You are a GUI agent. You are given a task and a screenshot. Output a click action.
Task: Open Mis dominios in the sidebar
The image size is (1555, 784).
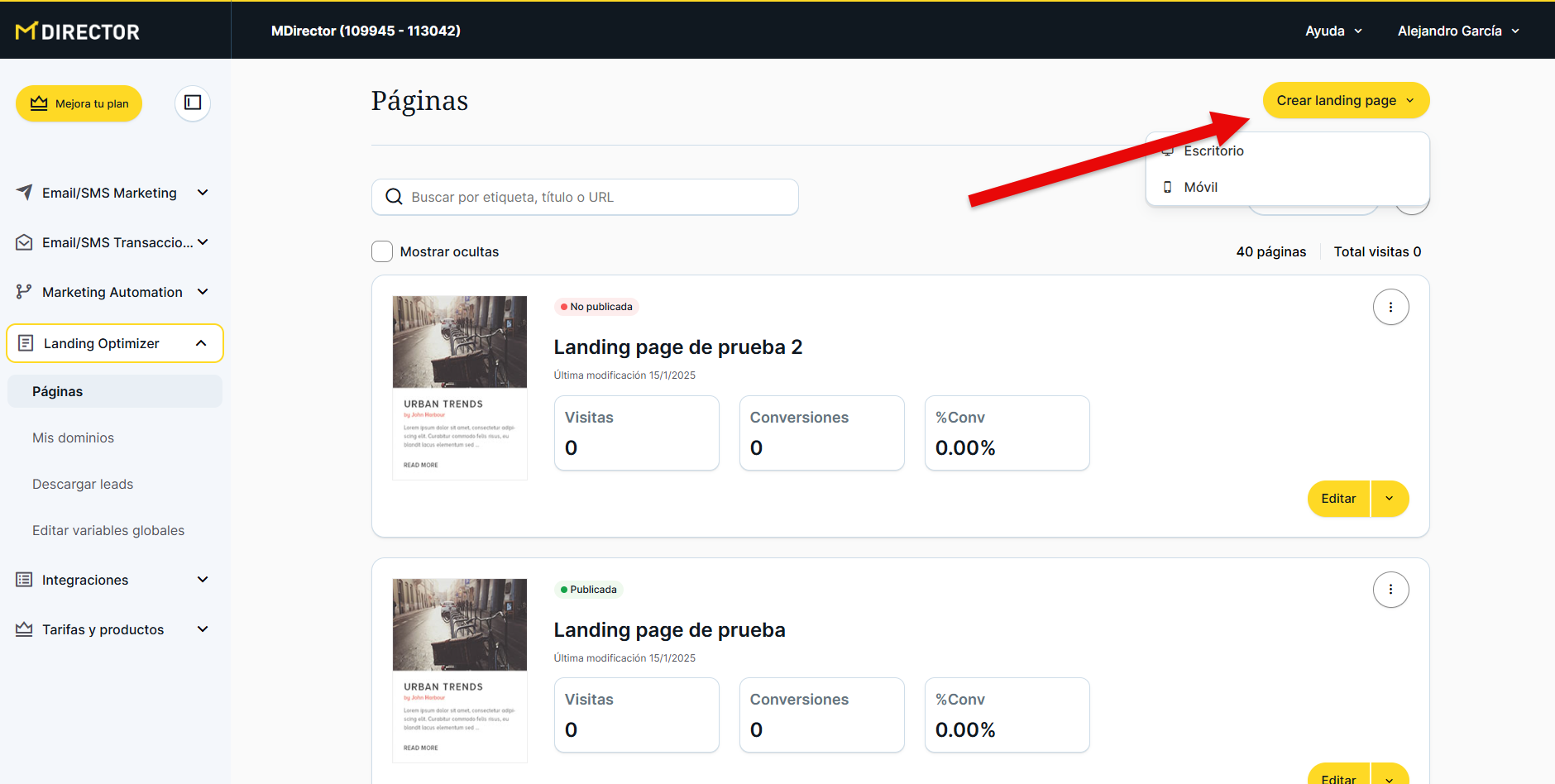click(x=73, y=437)
